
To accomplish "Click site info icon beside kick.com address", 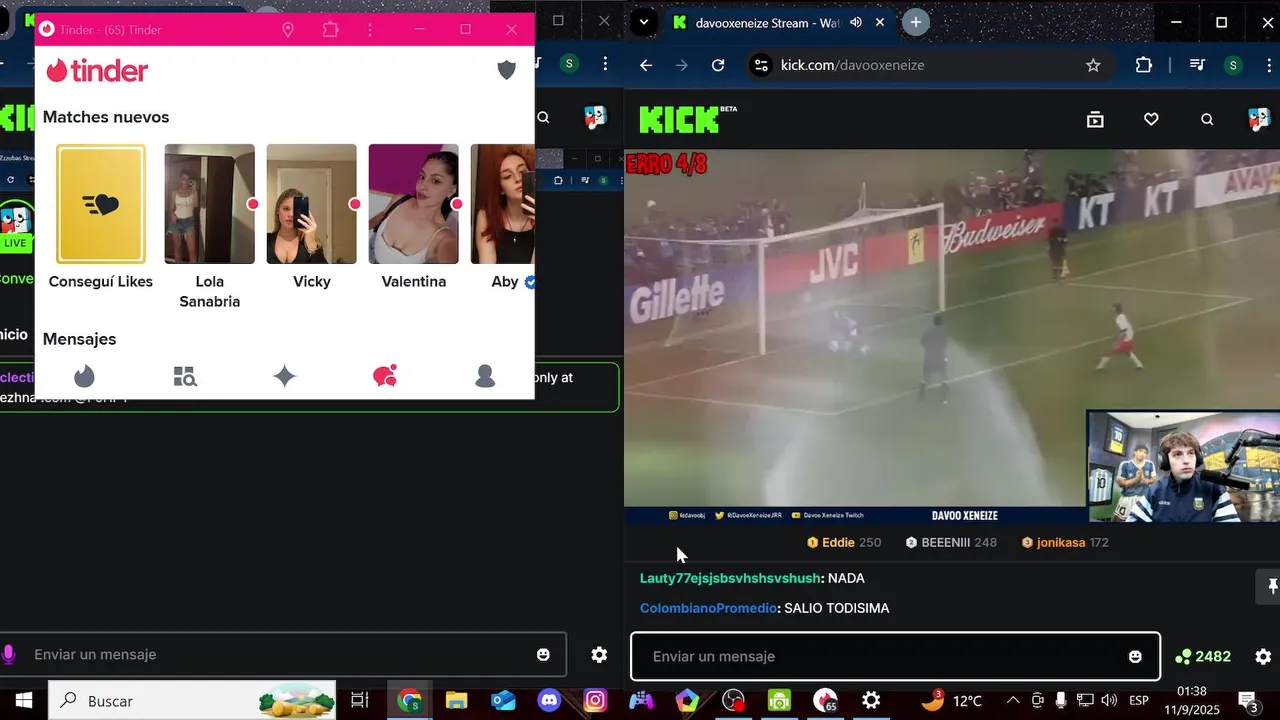I will pyautogui.click(x=761, y=65).
